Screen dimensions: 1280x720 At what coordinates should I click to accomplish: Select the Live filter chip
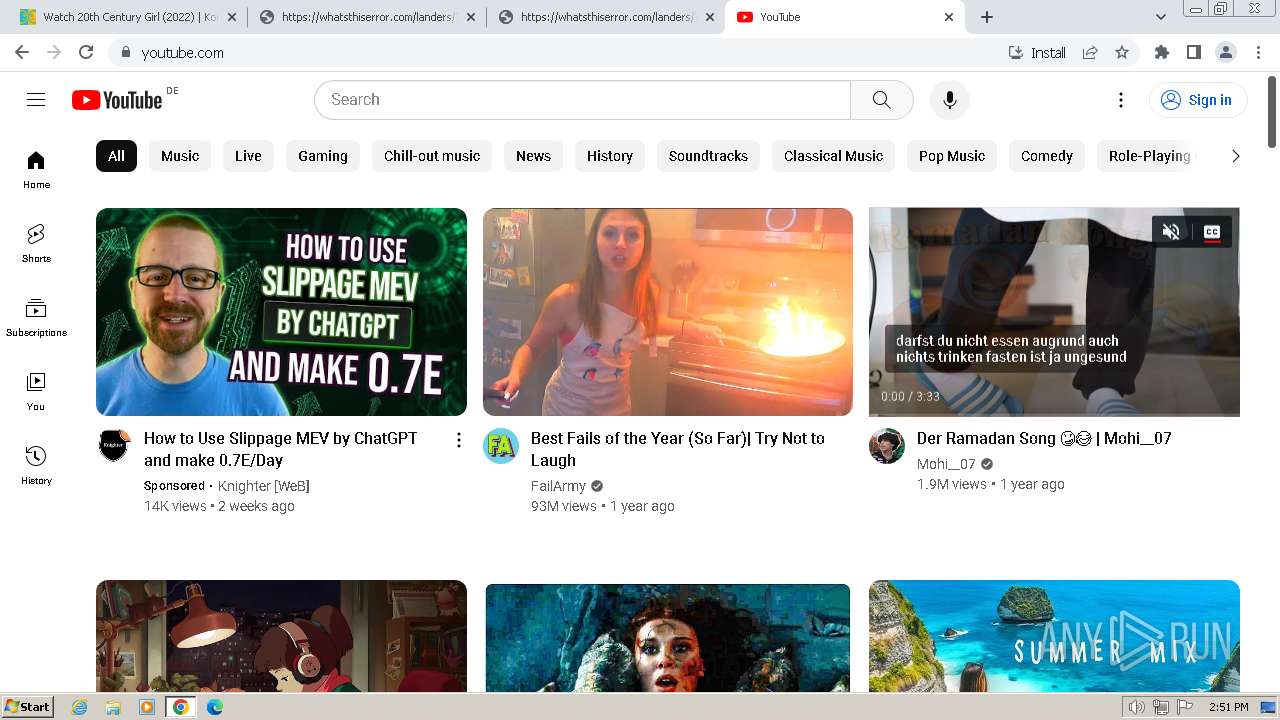tap(248, 156)
